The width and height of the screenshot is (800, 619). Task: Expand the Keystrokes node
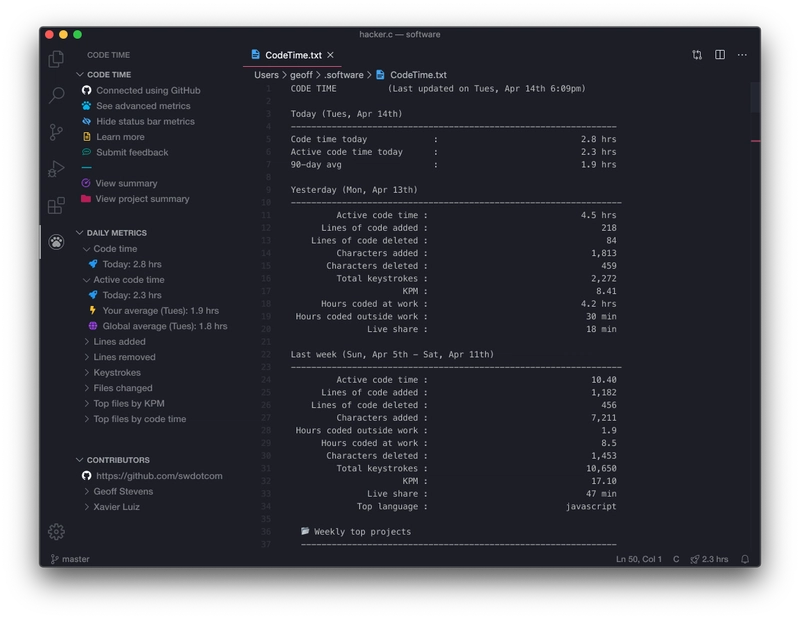click(x=87, y=373)
